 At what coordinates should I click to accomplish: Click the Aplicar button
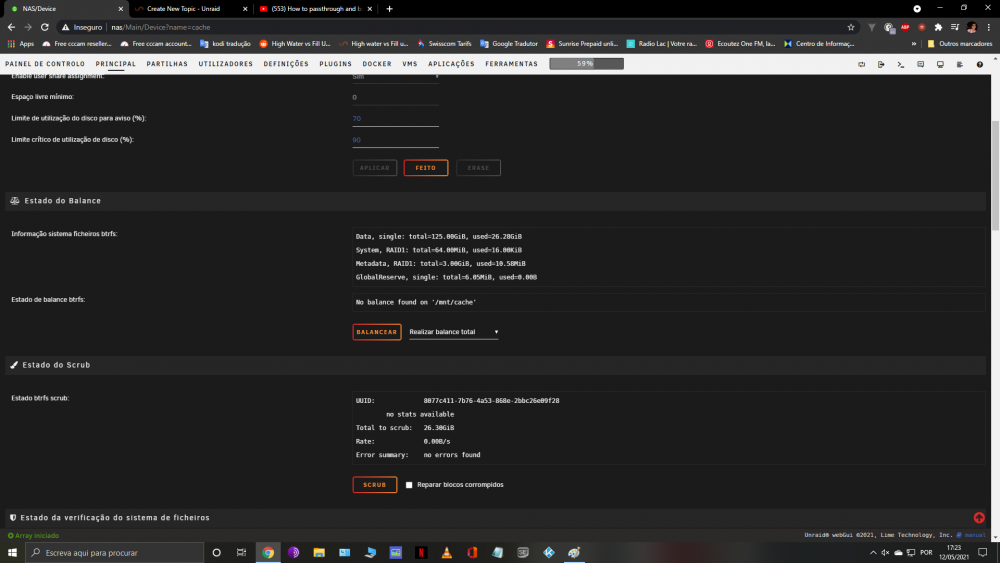pos(374,168)
